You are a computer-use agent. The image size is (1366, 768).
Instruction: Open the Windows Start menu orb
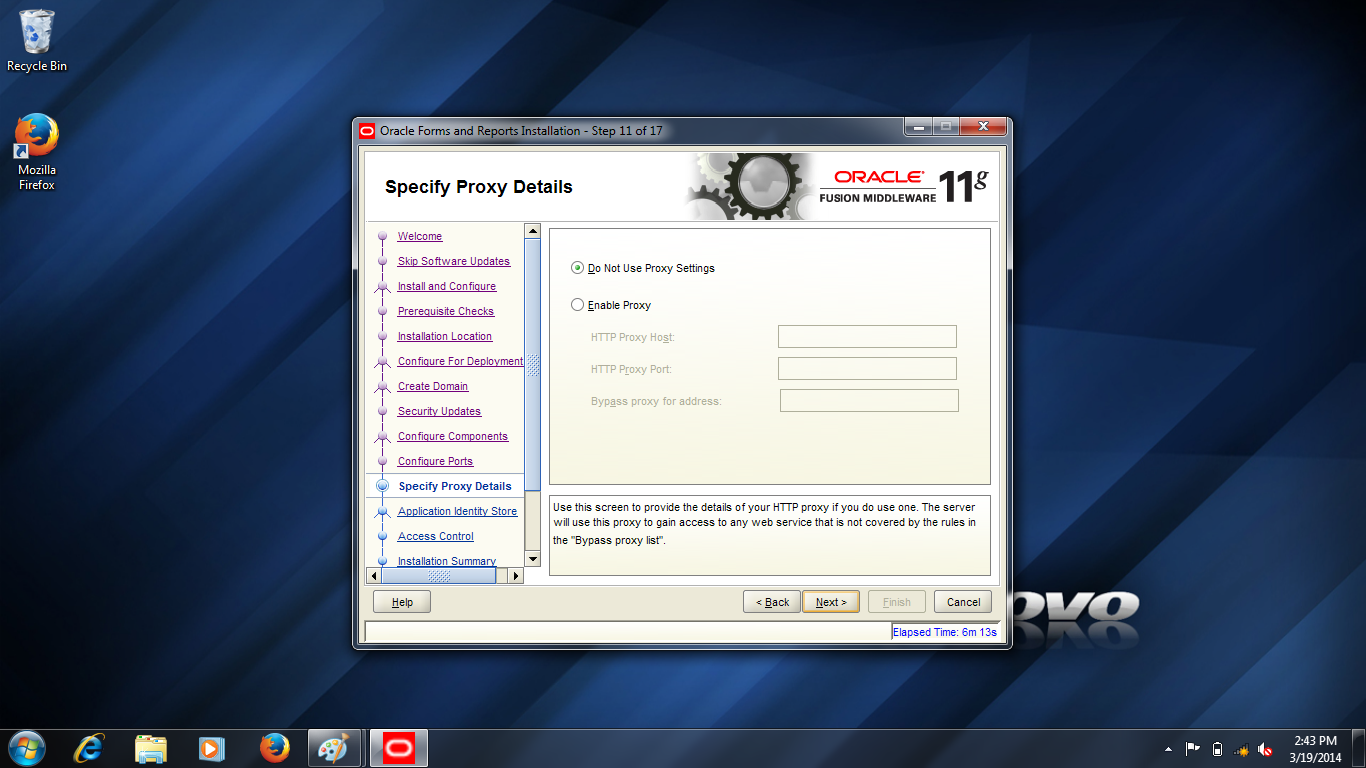click(26, 748)
